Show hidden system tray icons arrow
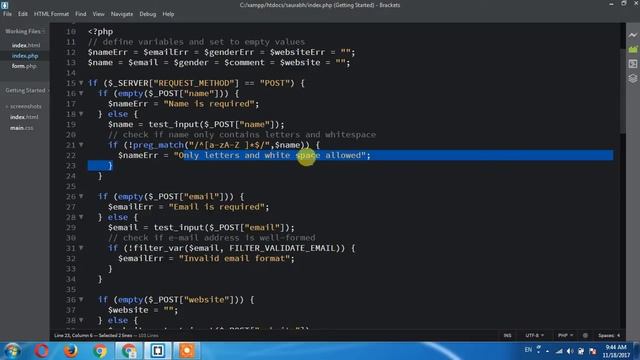The width and height of the screenshot is (640, 360). pyautogui.click(x=547, y=351)
